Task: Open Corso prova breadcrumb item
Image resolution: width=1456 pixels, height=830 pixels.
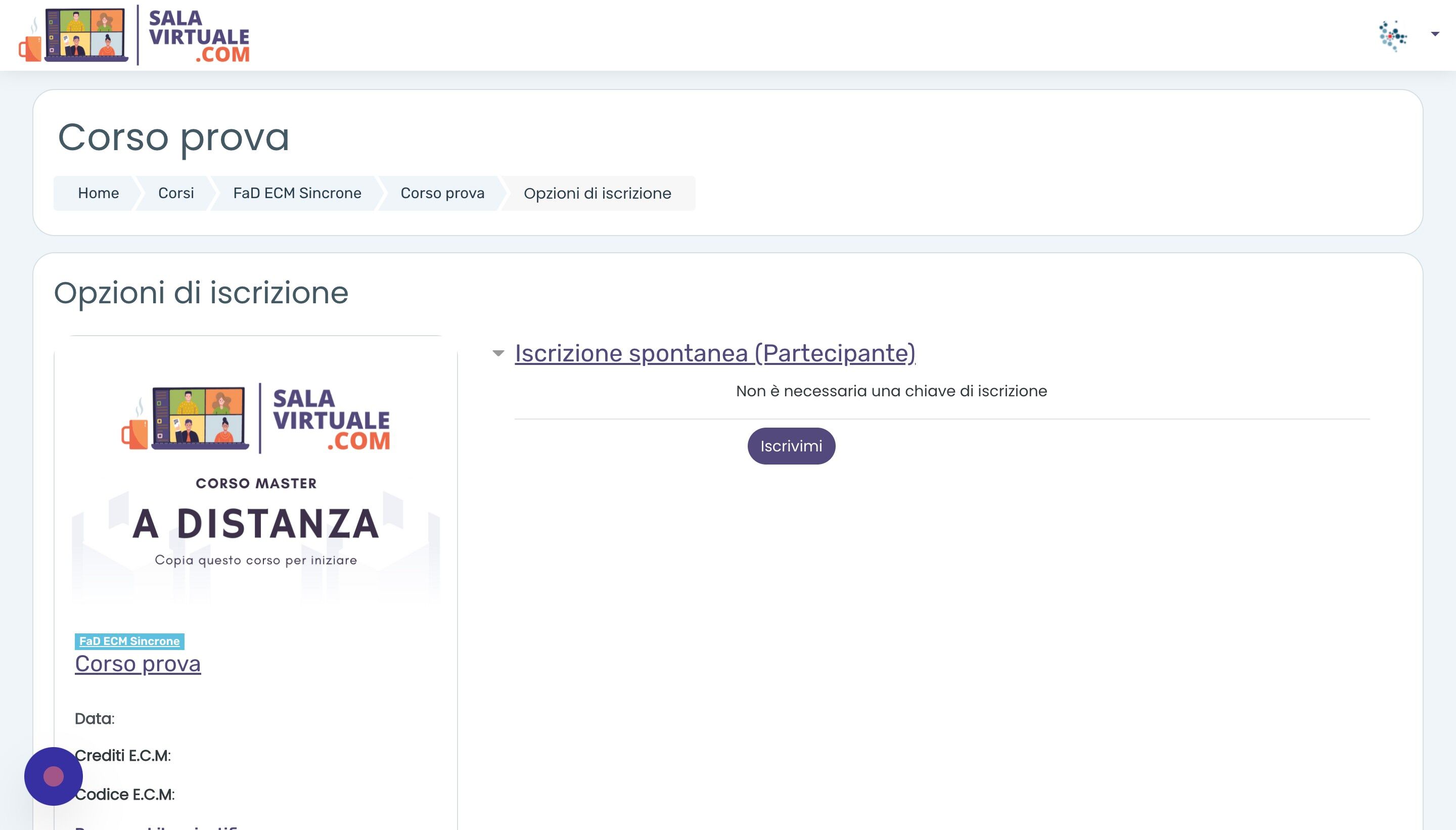Action: pyautogui.click(x=442, y=193)
